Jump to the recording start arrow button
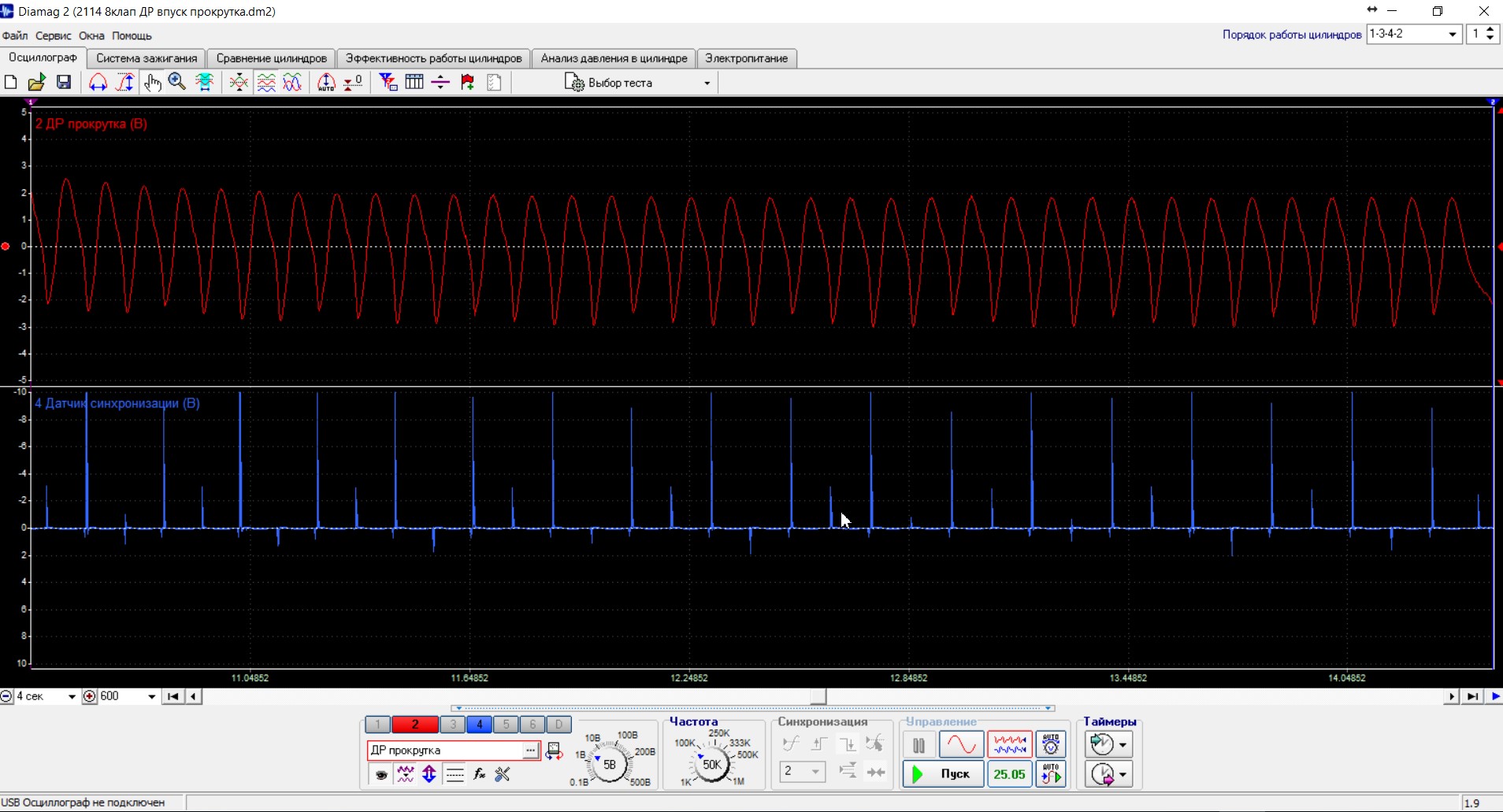The width and height of the screenshot is (1503, 812). coord(173,696)
